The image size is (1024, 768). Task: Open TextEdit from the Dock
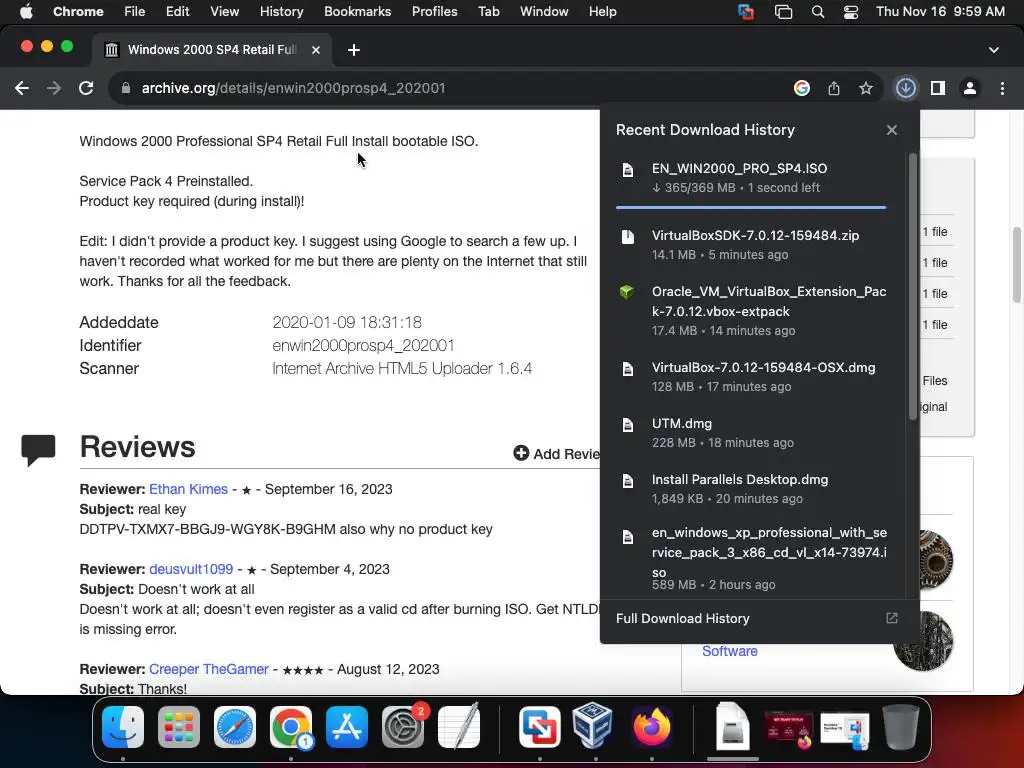point(459,727)
